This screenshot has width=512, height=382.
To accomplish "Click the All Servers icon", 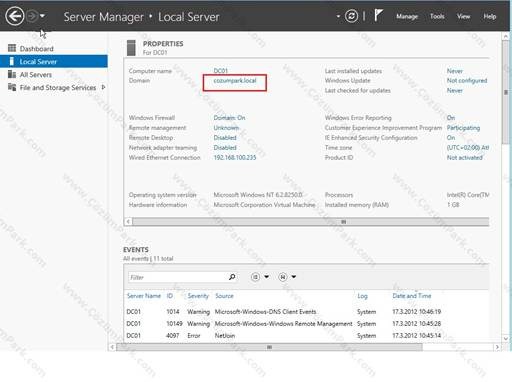I will click(x=12, y=74).
